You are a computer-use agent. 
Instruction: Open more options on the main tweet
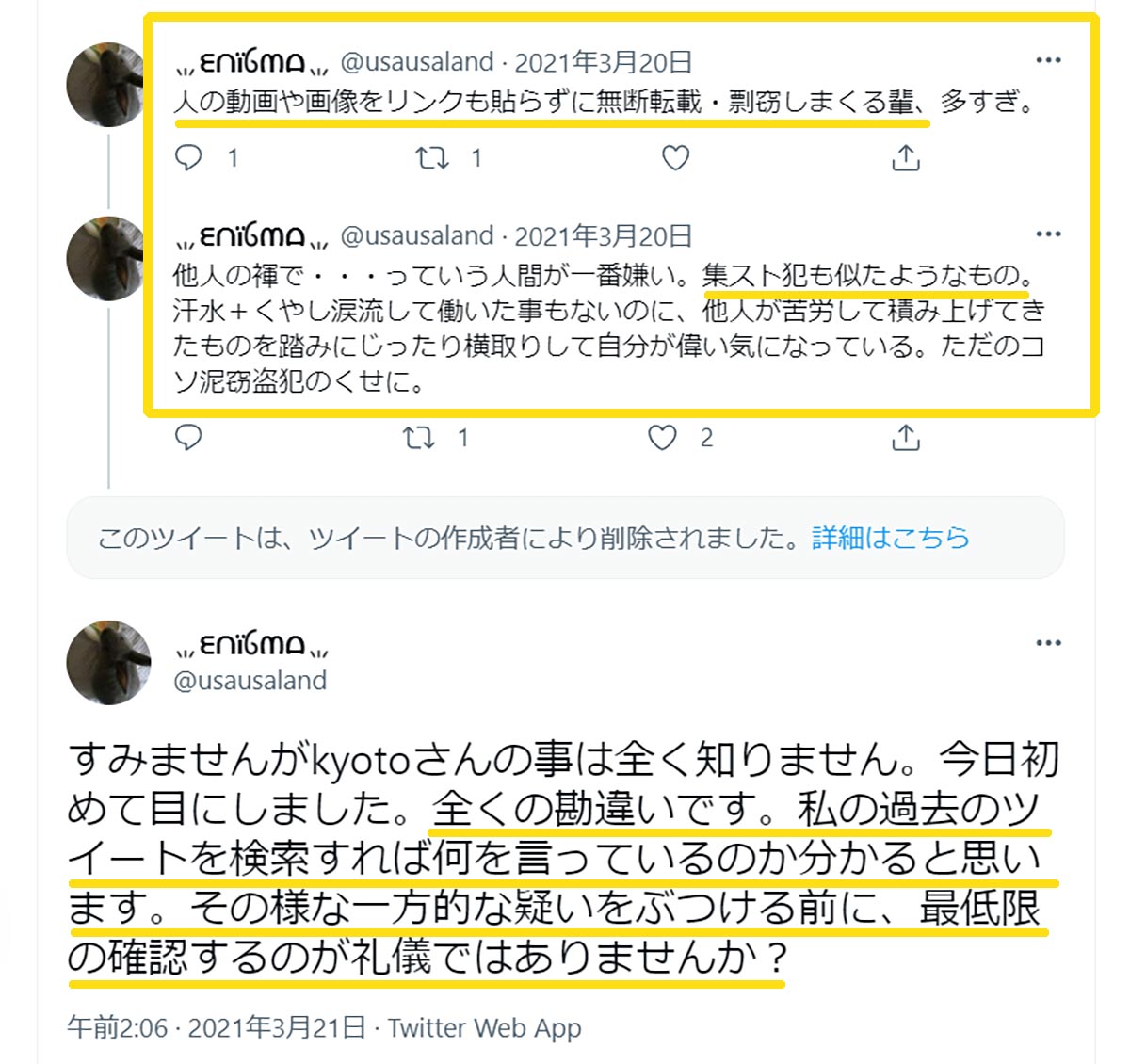click(1048, 643)
